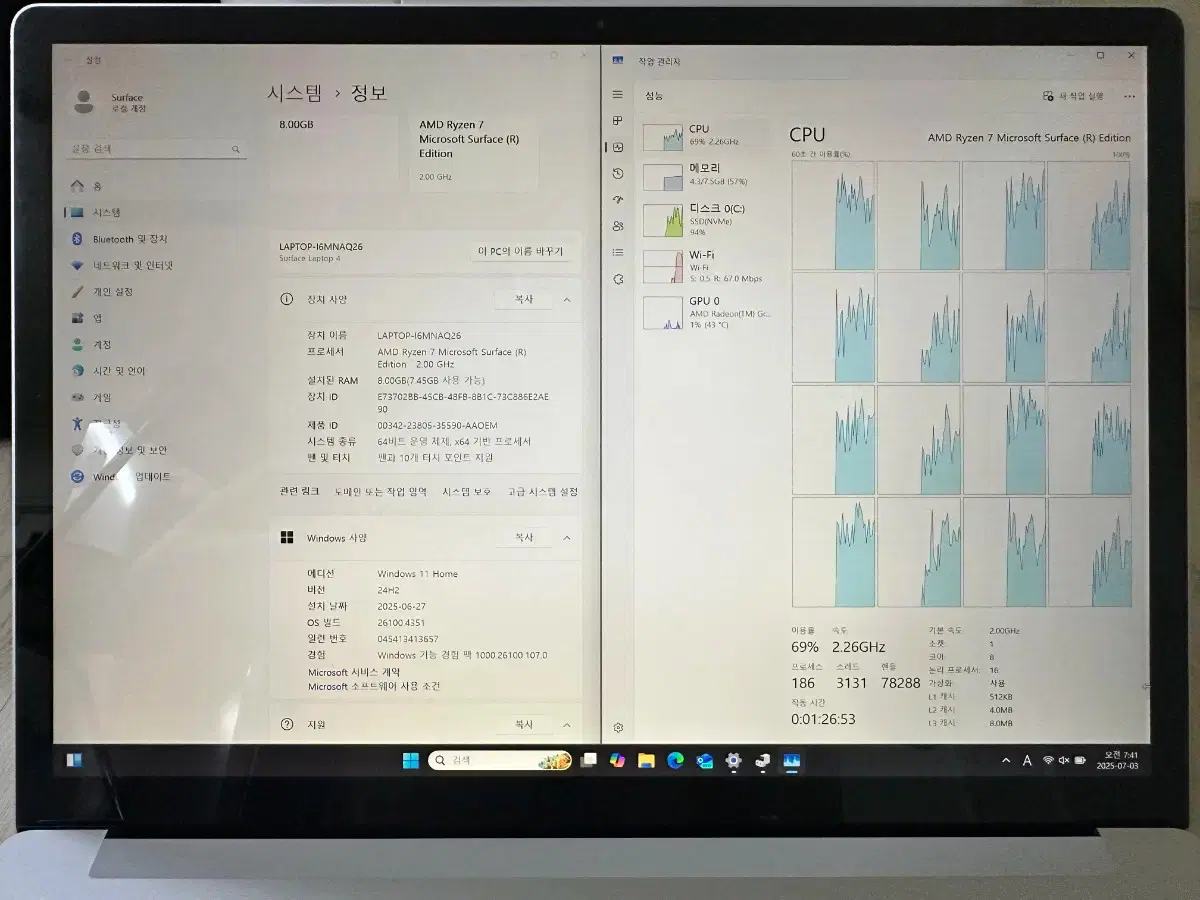
Task: Open the Processes page in Task Manager
Action: tap(618, 121)
